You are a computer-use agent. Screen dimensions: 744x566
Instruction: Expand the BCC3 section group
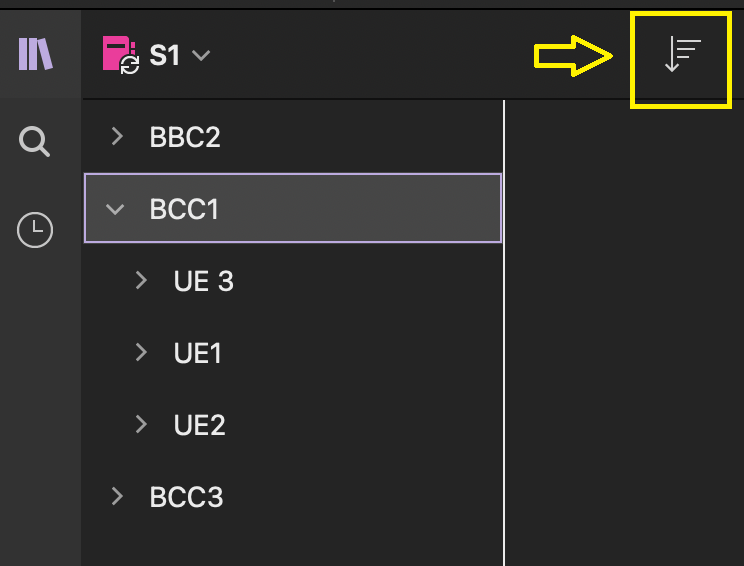(117, 496)
